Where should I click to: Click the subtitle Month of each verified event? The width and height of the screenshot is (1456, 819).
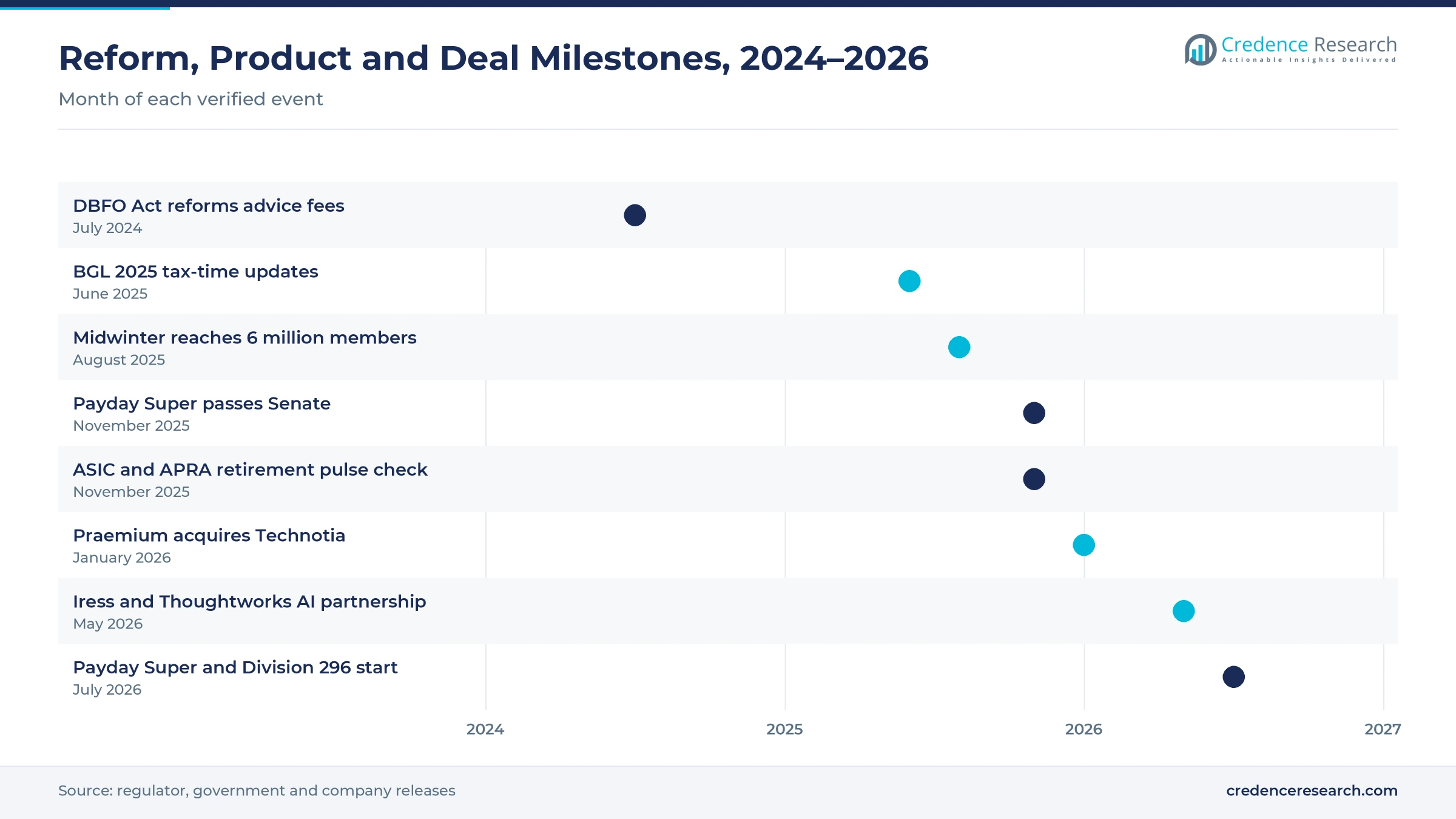point(190,99)
